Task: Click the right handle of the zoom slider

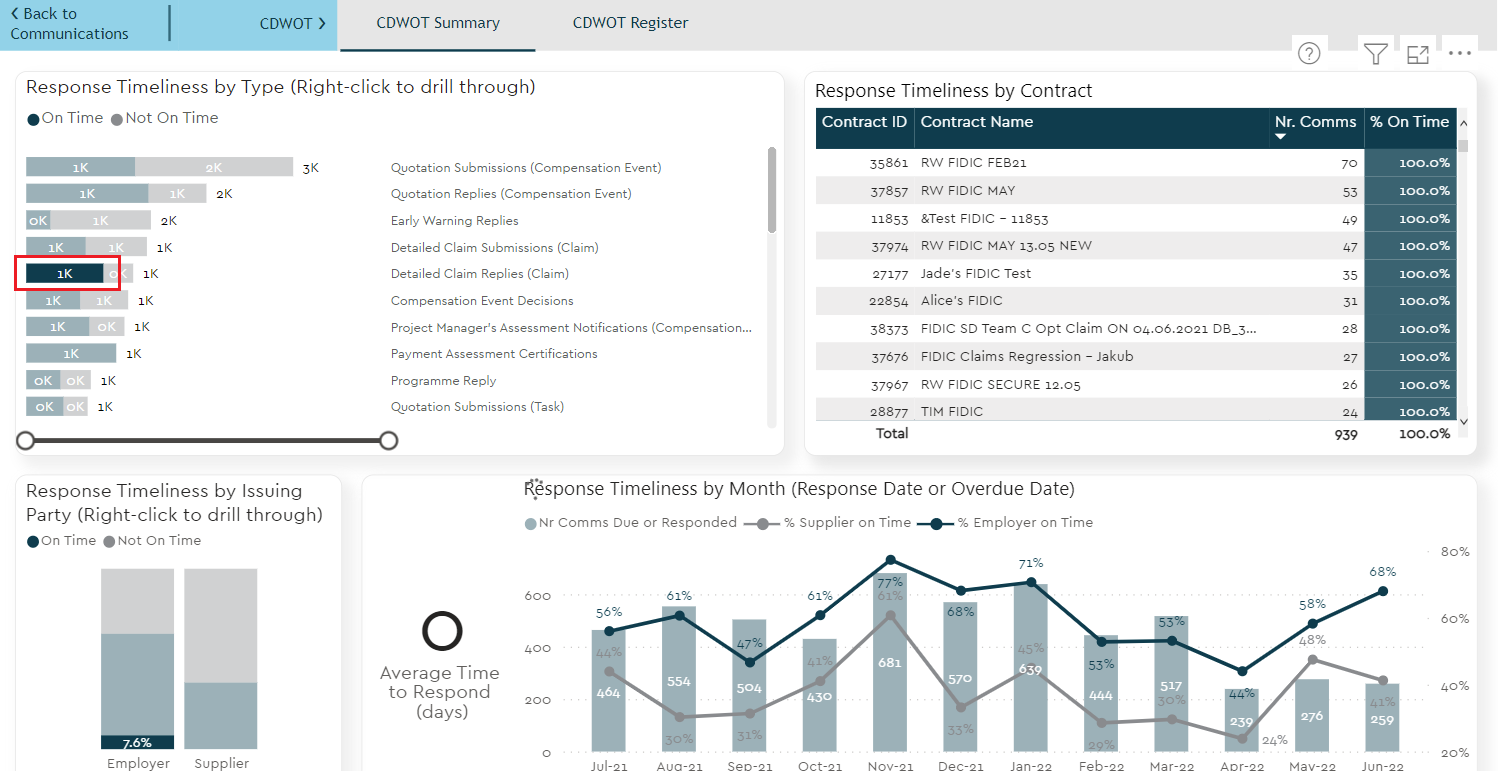Action: [x=389, y=441]
